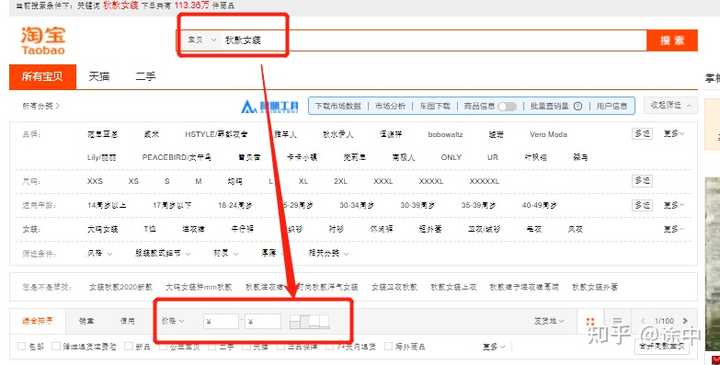Sort results by 信用
Image resolution: width=720 pixels, height=365 pixels.
128,321
